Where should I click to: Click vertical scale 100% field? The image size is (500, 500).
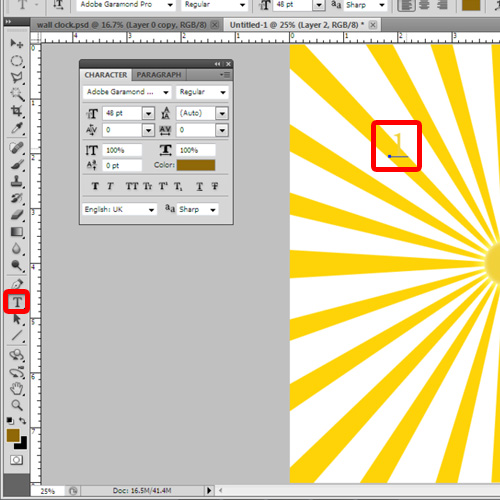(x=122, y=150)
